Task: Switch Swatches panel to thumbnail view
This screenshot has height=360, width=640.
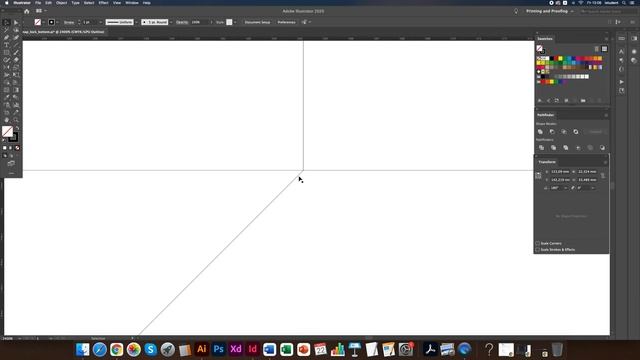Action: coord(604,49)
